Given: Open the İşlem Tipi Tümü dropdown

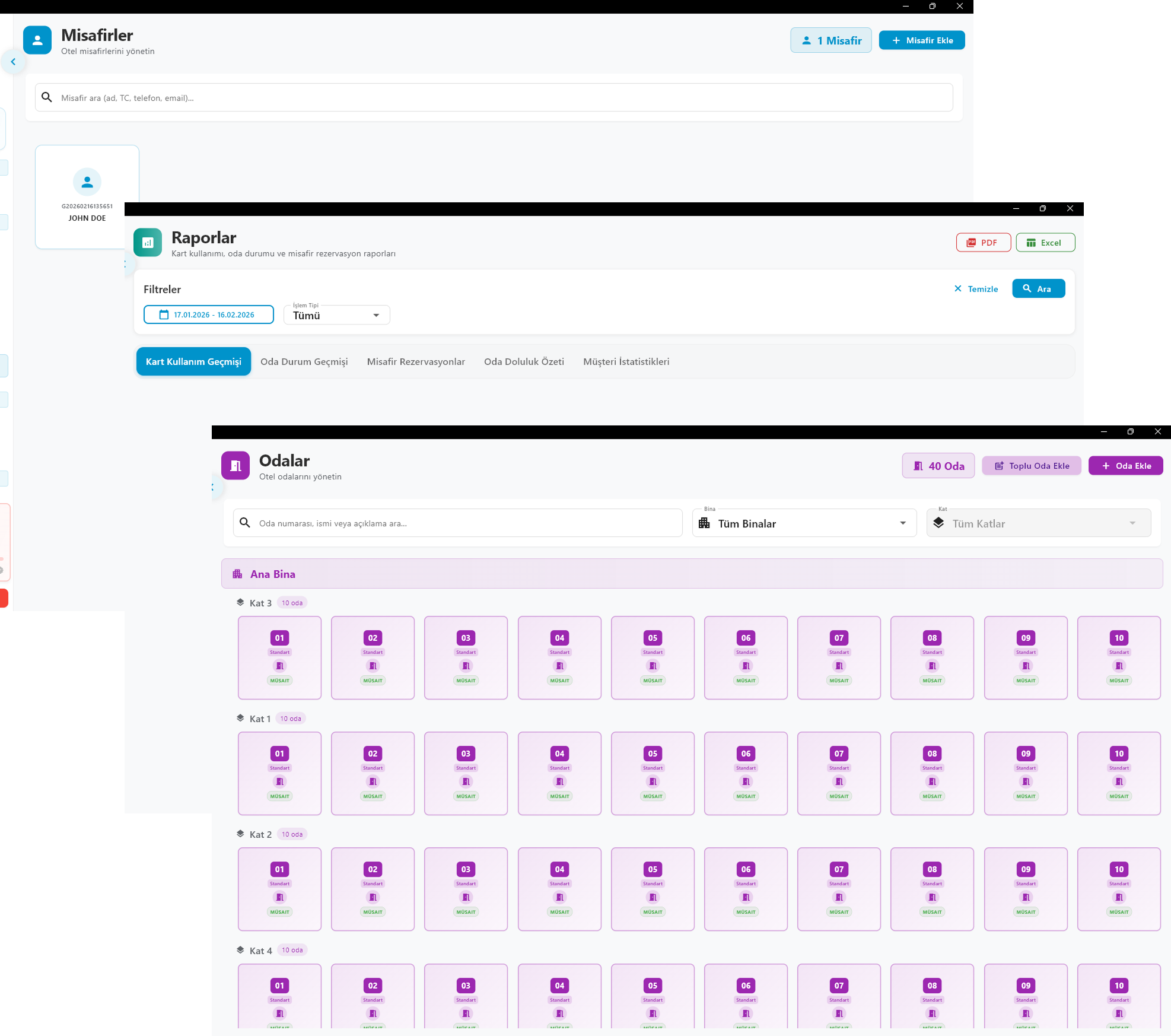Looking at the screenshot, I should (336, 315).
